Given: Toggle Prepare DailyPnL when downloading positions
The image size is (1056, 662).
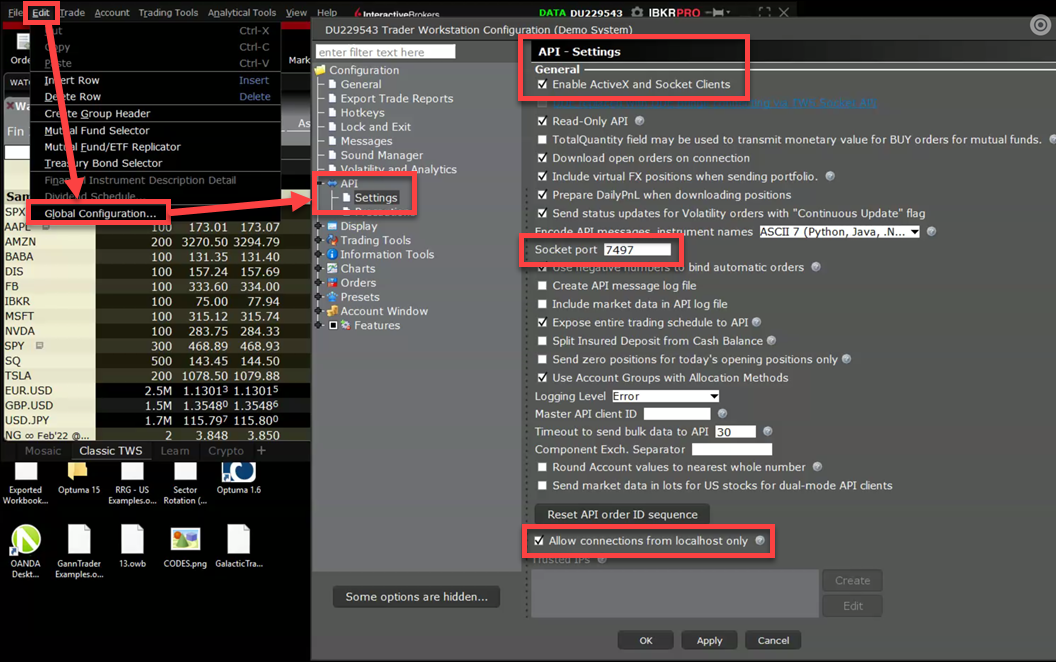Looking at the screenshot, I should 542,195.
